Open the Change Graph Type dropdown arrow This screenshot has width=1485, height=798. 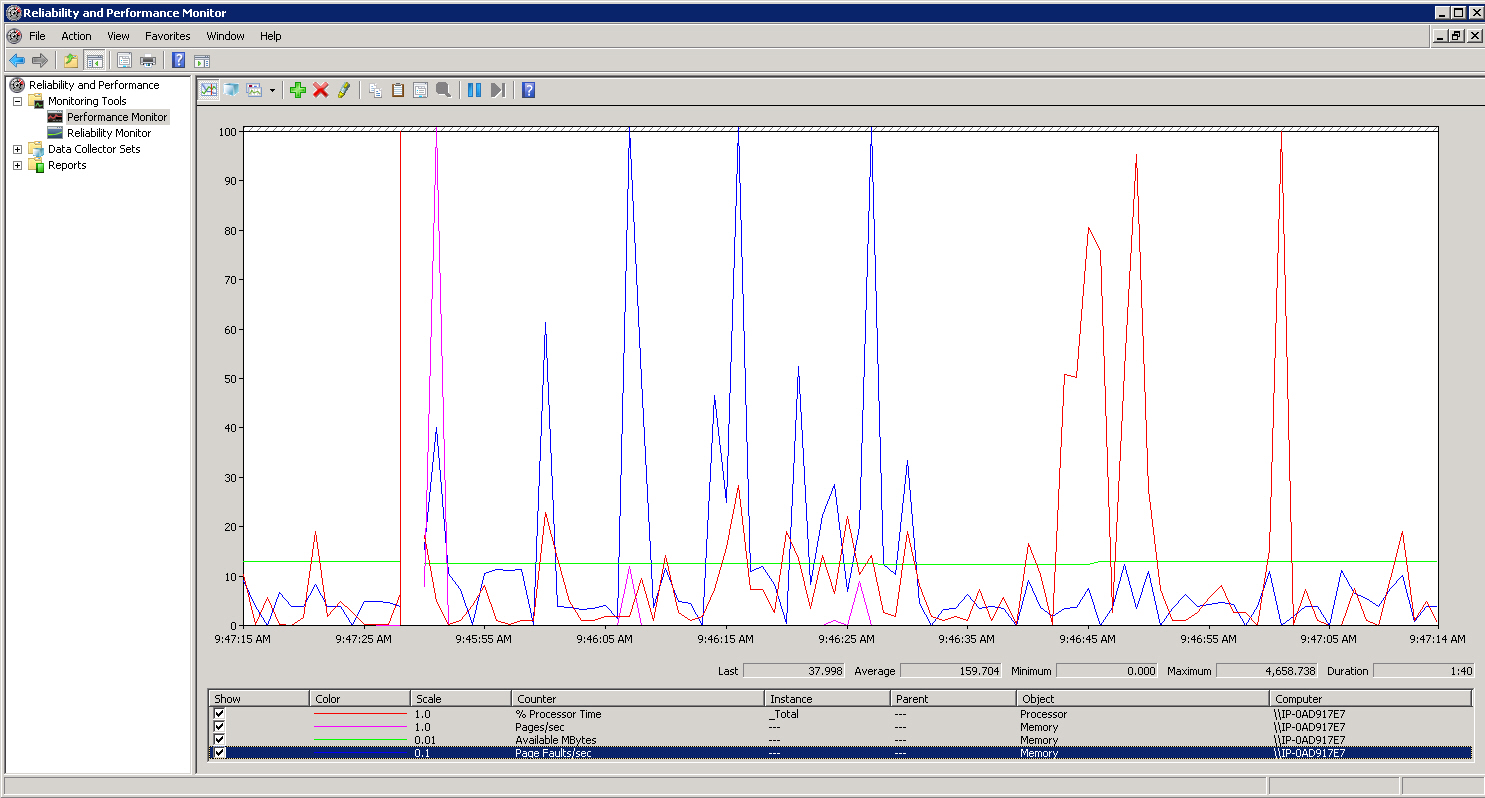tap(272, 90)
